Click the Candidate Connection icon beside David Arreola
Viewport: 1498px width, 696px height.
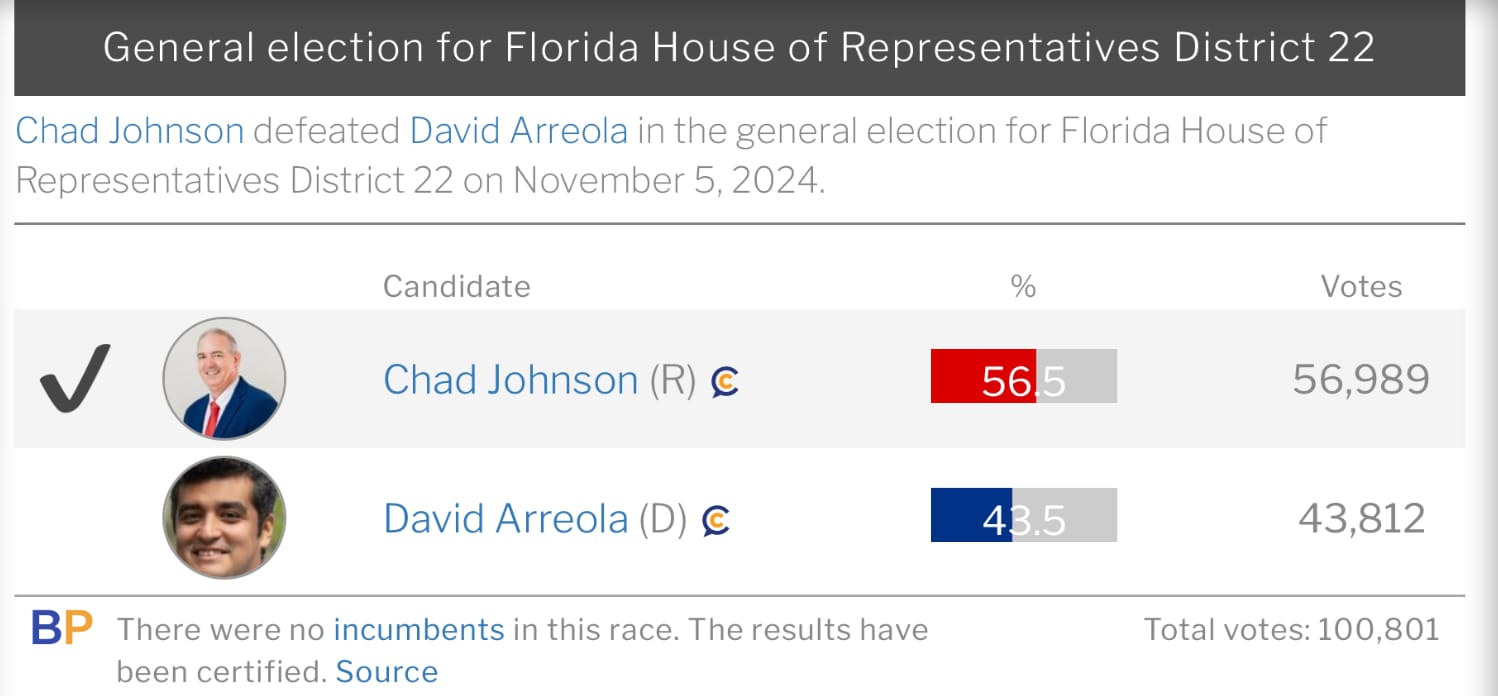(x=716, y=520)
